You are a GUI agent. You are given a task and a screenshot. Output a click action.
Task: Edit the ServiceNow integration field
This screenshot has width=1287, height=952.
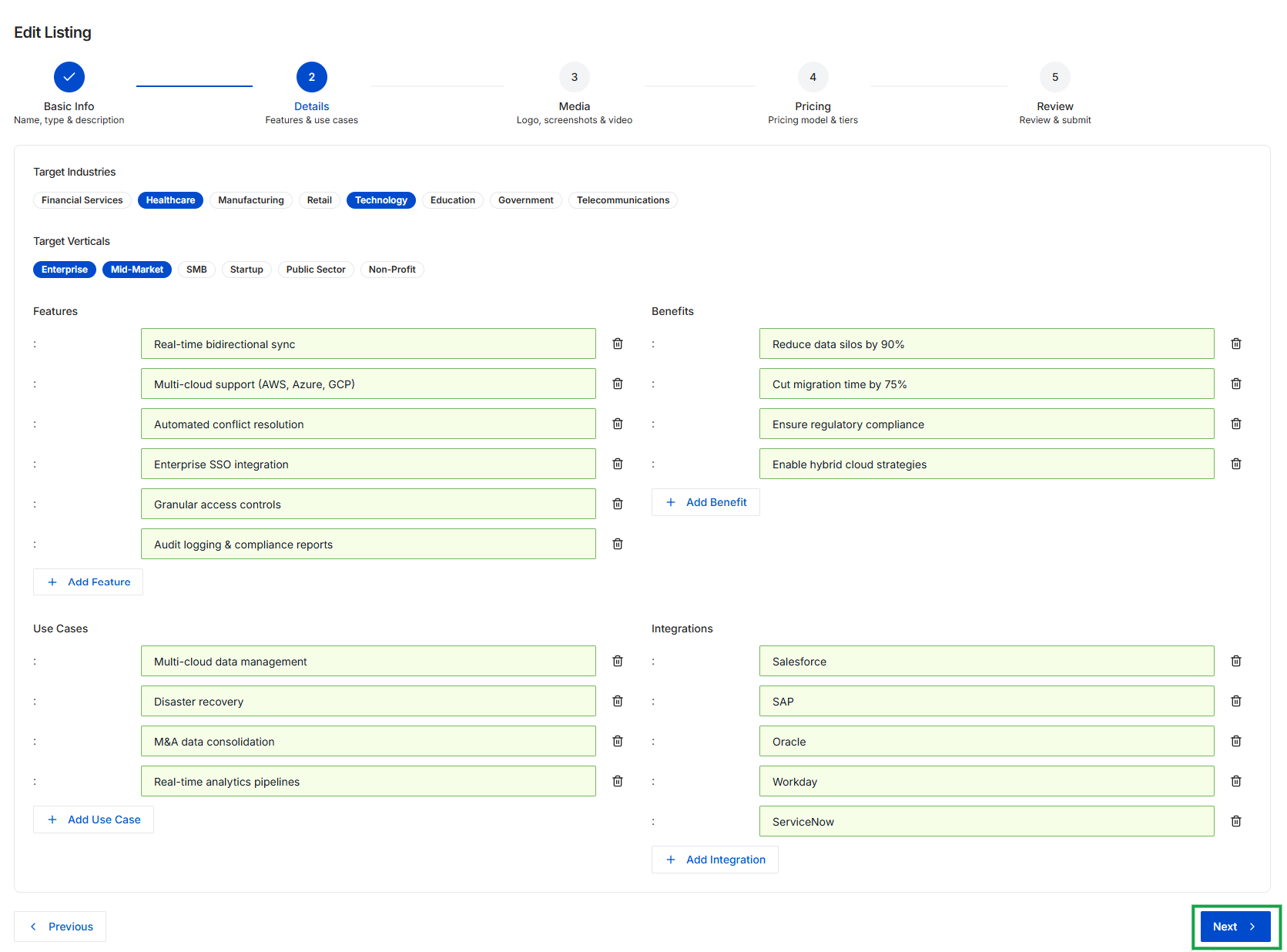[987, 821]
